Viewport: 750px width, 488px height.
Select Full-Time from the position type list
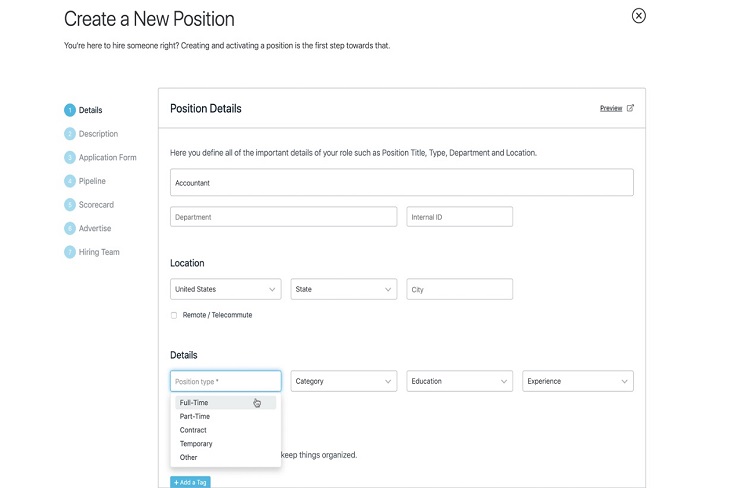(x=226, y=402)
